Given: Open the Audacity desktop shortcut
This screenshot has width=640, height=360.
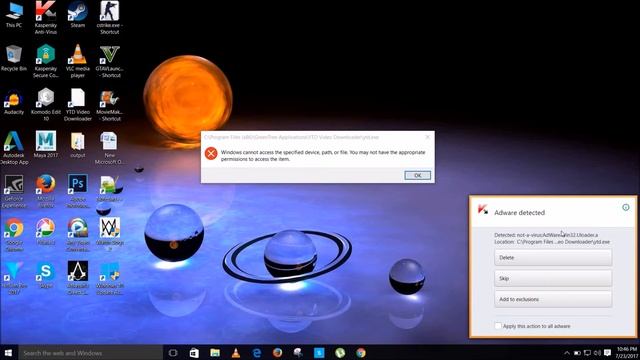Looking at the screenshot, I should (x=14, y=102).
